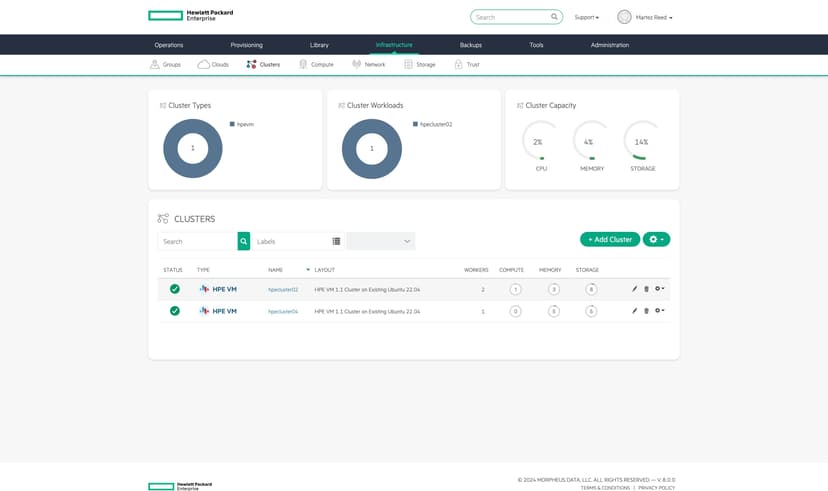Open the Compute section icon
Image resolution: width=828 pixels, height=491 pixels.
[x=303, y=64]
